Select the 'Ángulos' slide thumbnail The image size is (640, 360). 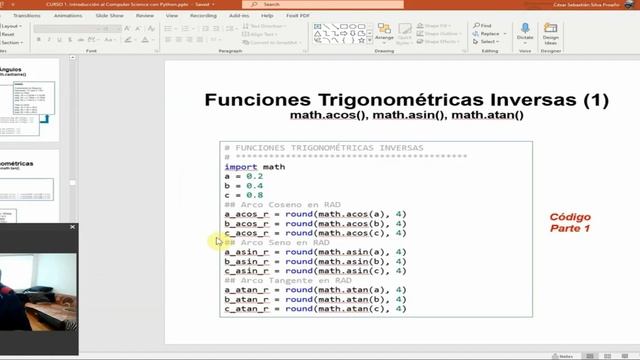(x=29, y=100)
